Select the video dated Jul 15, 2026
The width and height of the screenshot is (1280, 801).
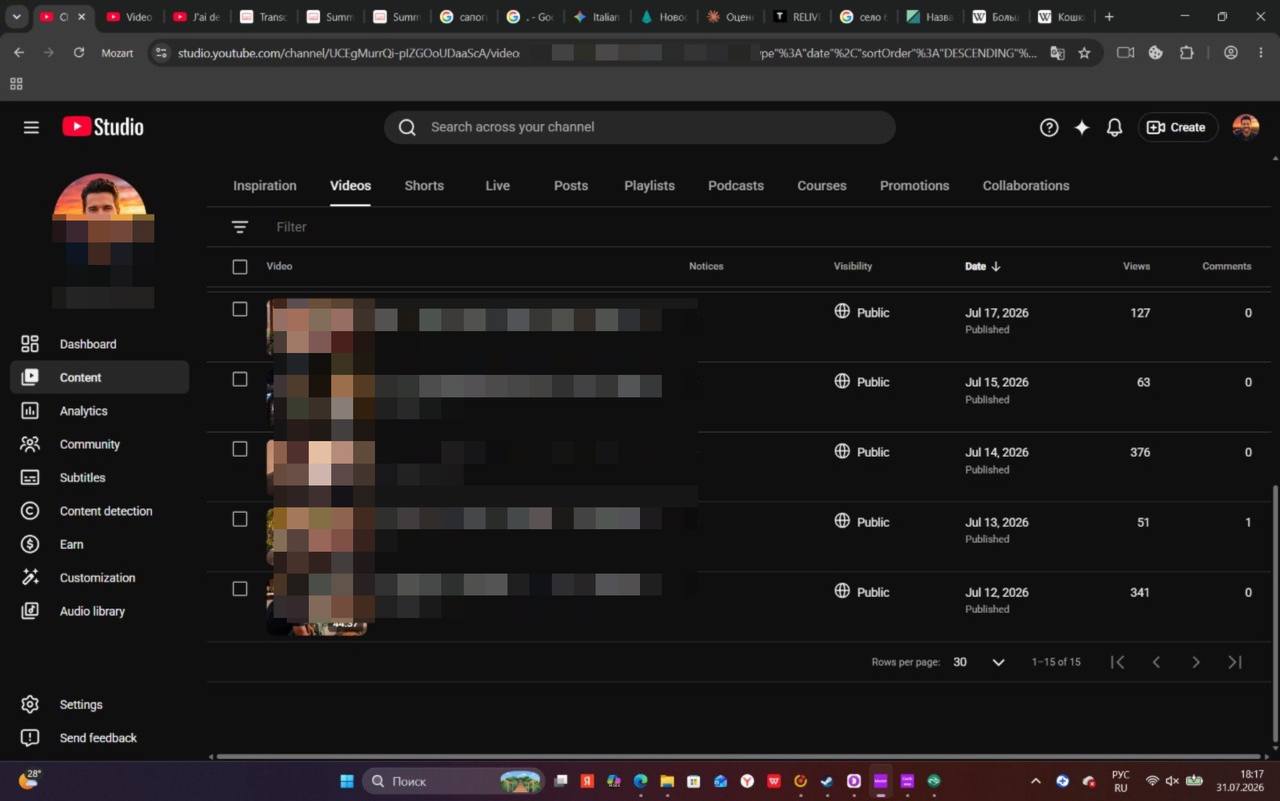(x=240, y=379)
